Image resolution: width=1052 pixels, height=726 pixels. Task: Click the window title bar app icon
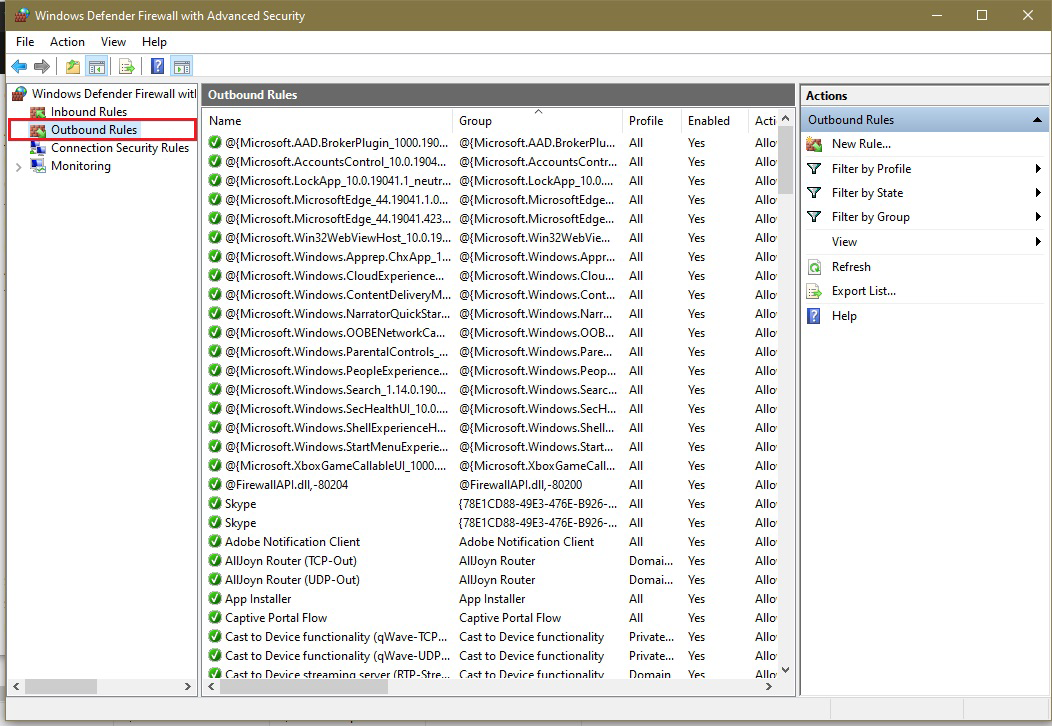21,15
